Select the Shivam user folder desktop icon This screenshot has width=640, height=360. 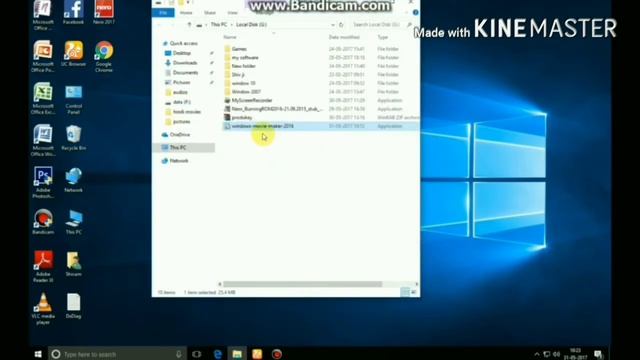point(73,264)
